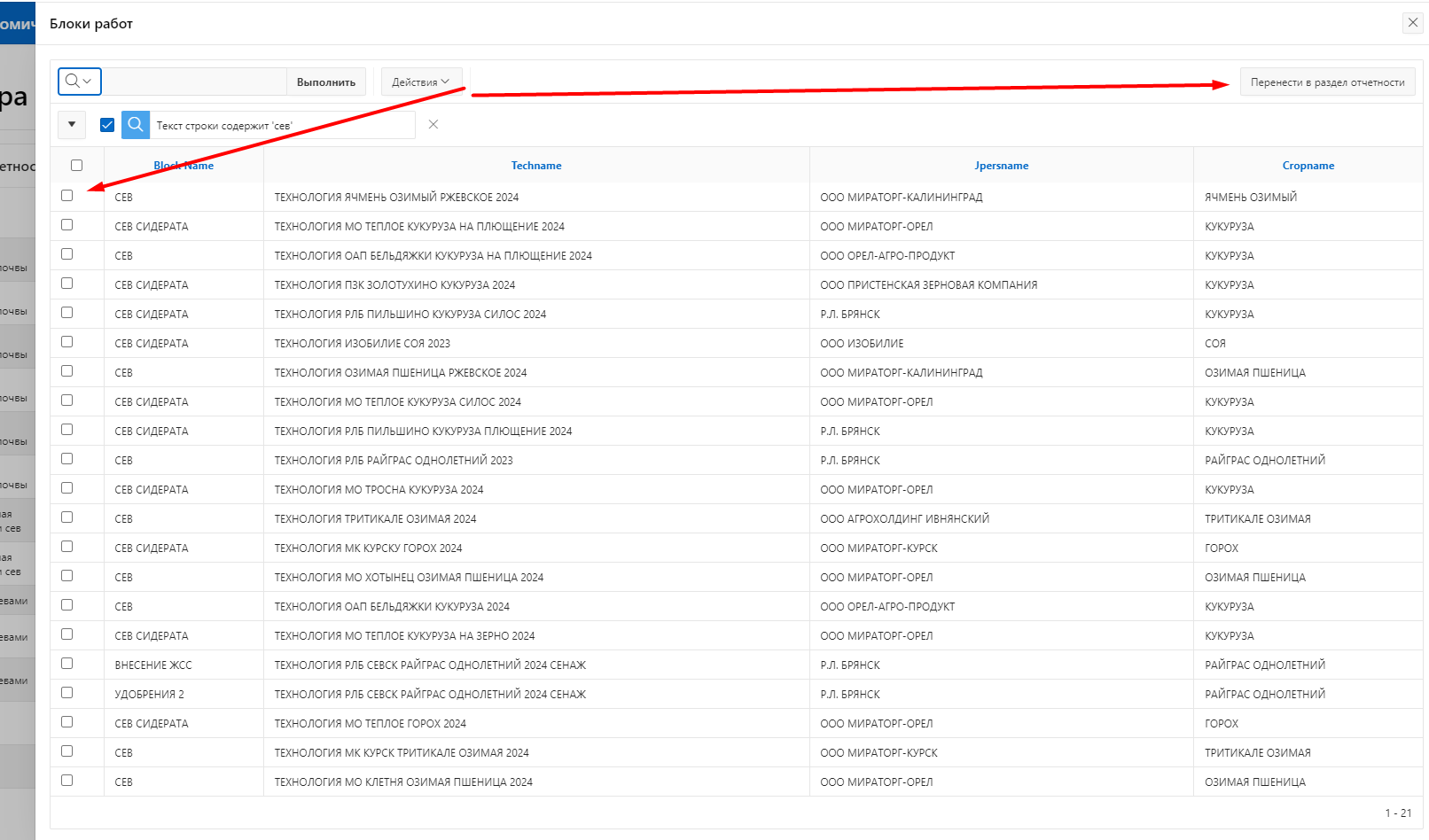
Task: Click Перенести в раздел отчетности button
Action: (x=1327, y=82)
